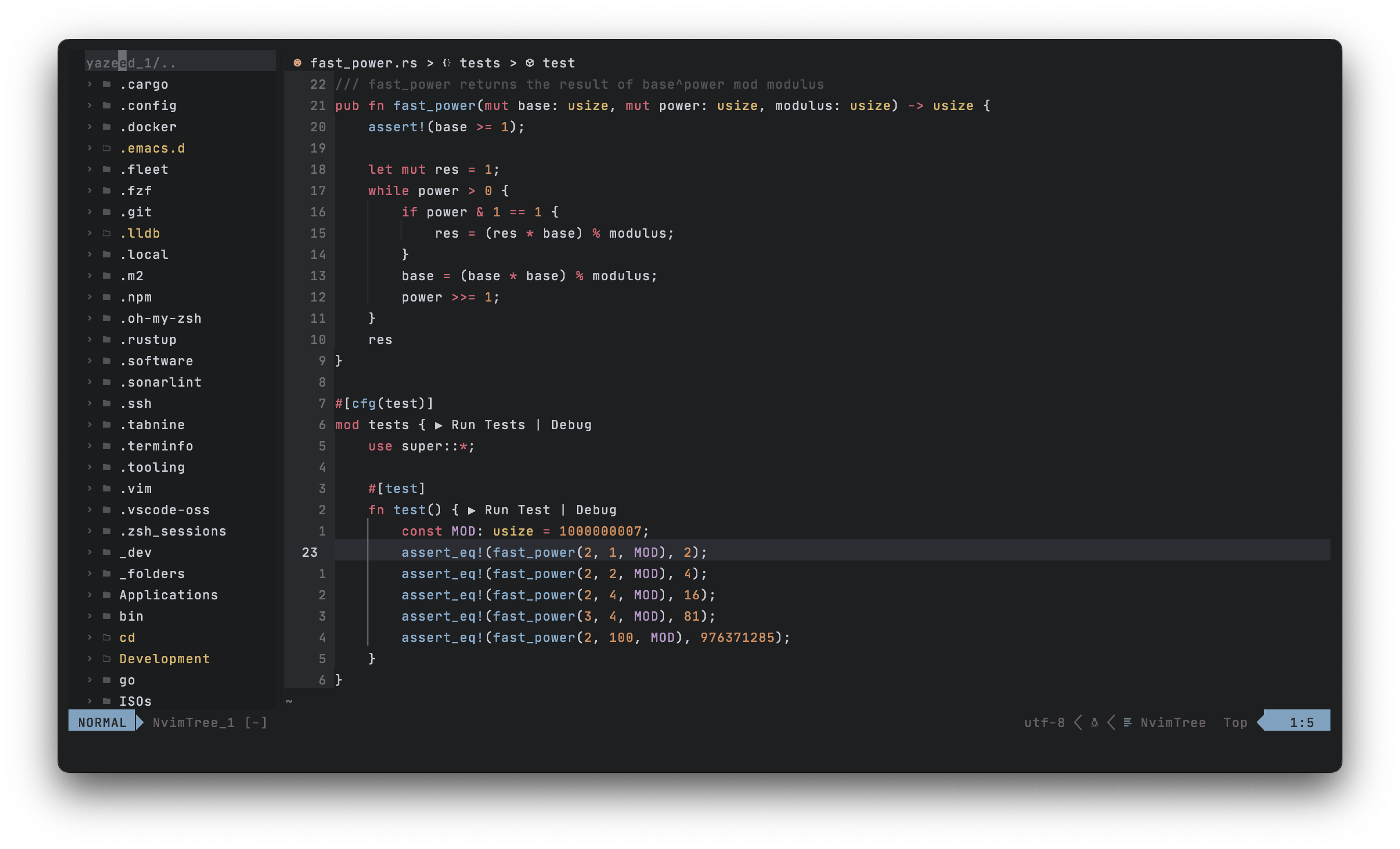Viewport: 1400px width, 849px height.
Task: Expand the bin folder chevron
Action: [x=90, y=616]
